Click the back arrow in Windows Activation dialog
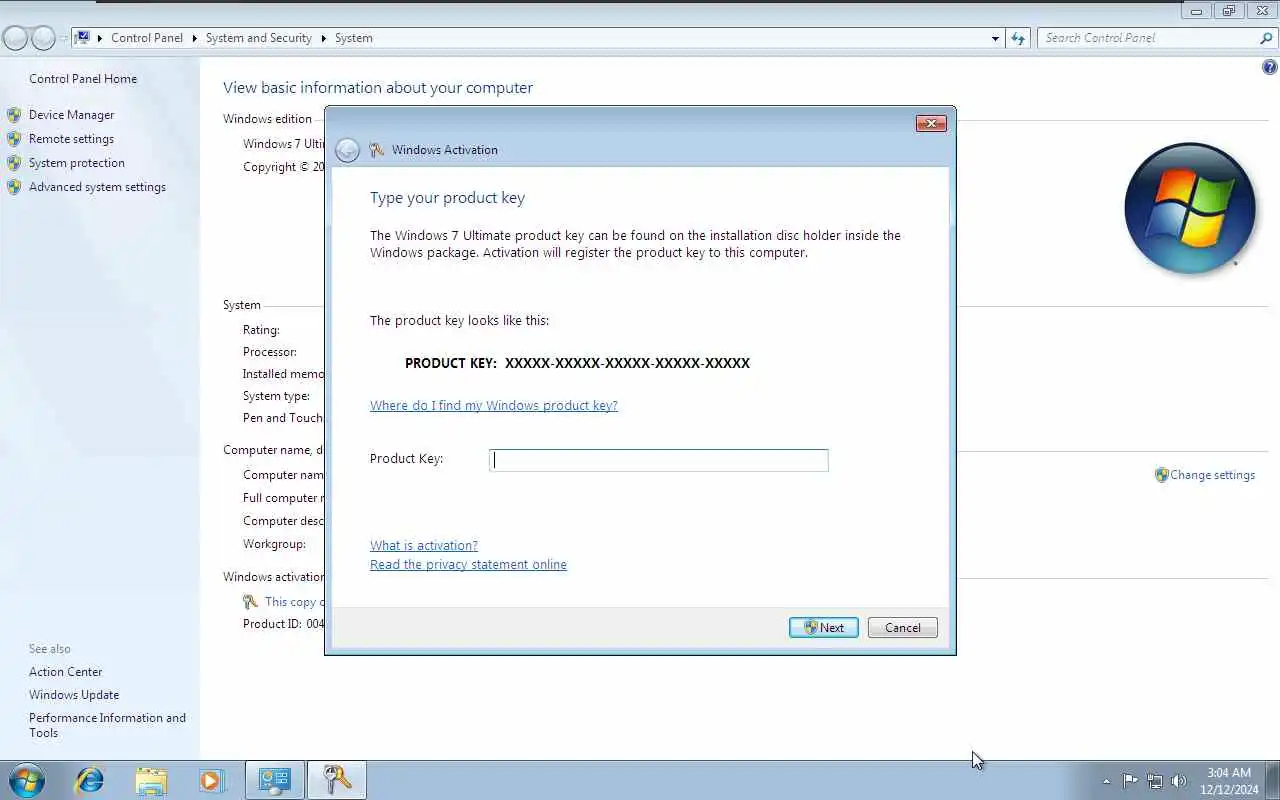1280x800 pixels. click(x=347, y=150)
